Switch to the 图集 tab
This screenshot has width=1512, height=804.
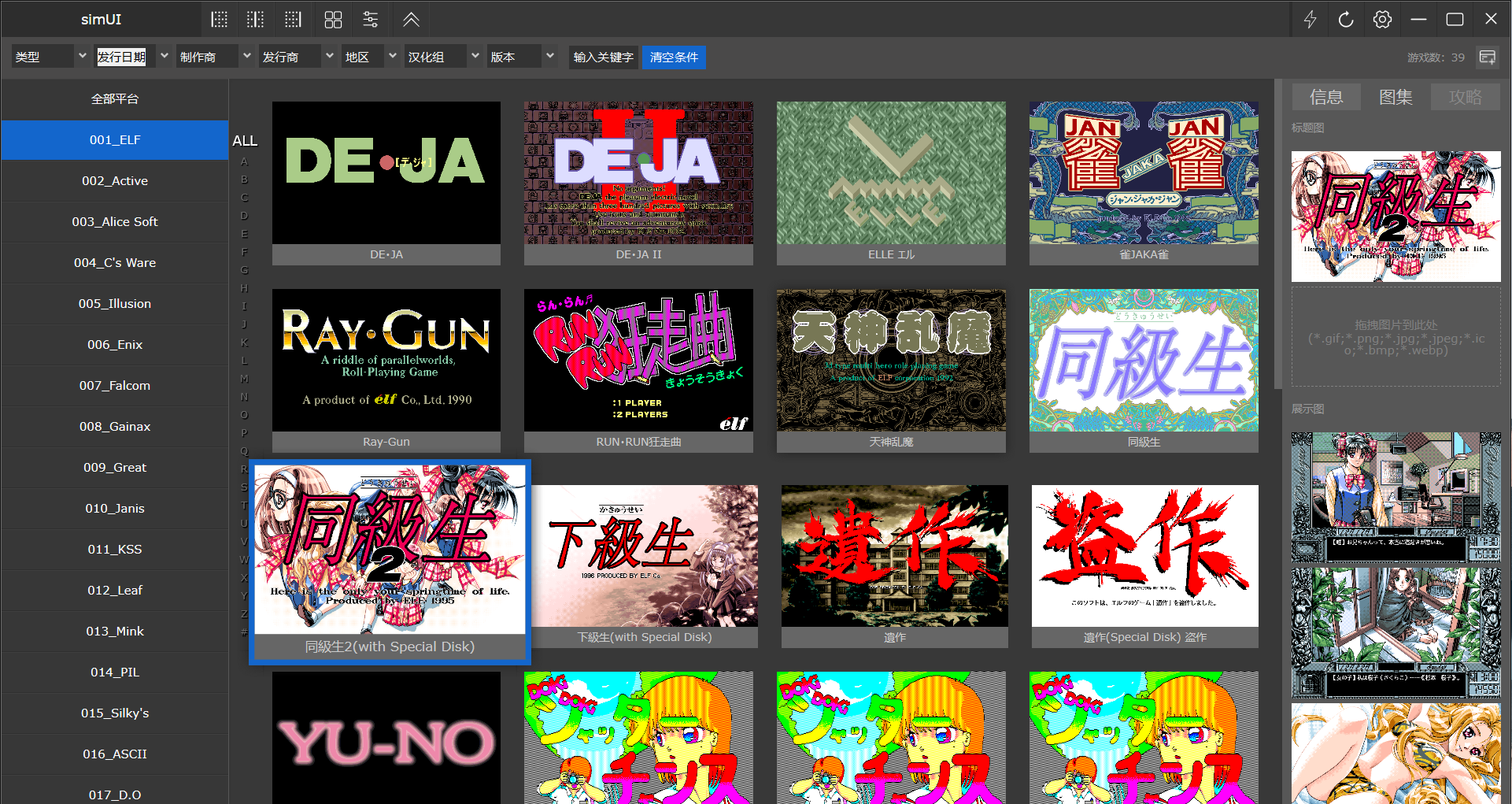[x=1396, y=97]
